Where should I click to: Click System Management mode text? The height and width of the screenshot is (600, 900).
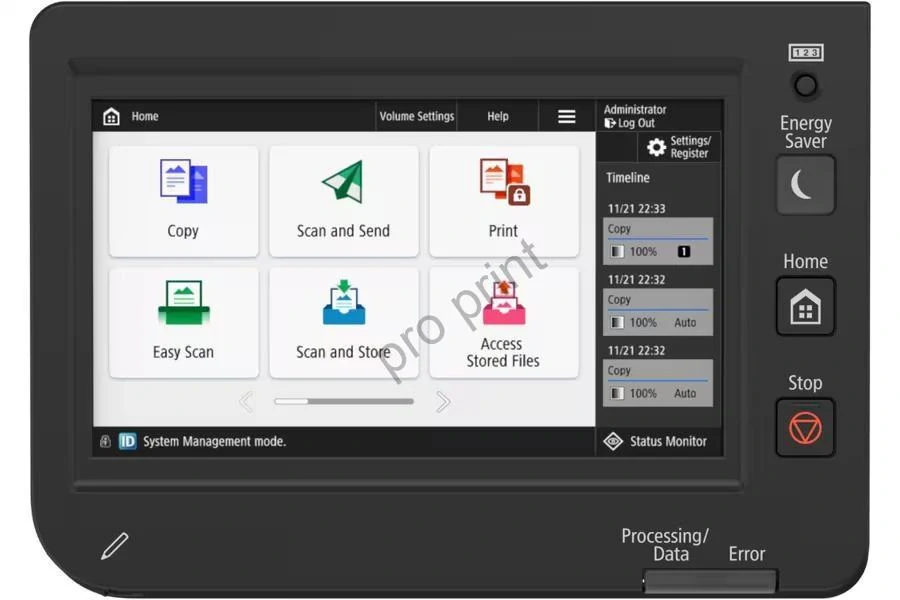tap(214, 442)
